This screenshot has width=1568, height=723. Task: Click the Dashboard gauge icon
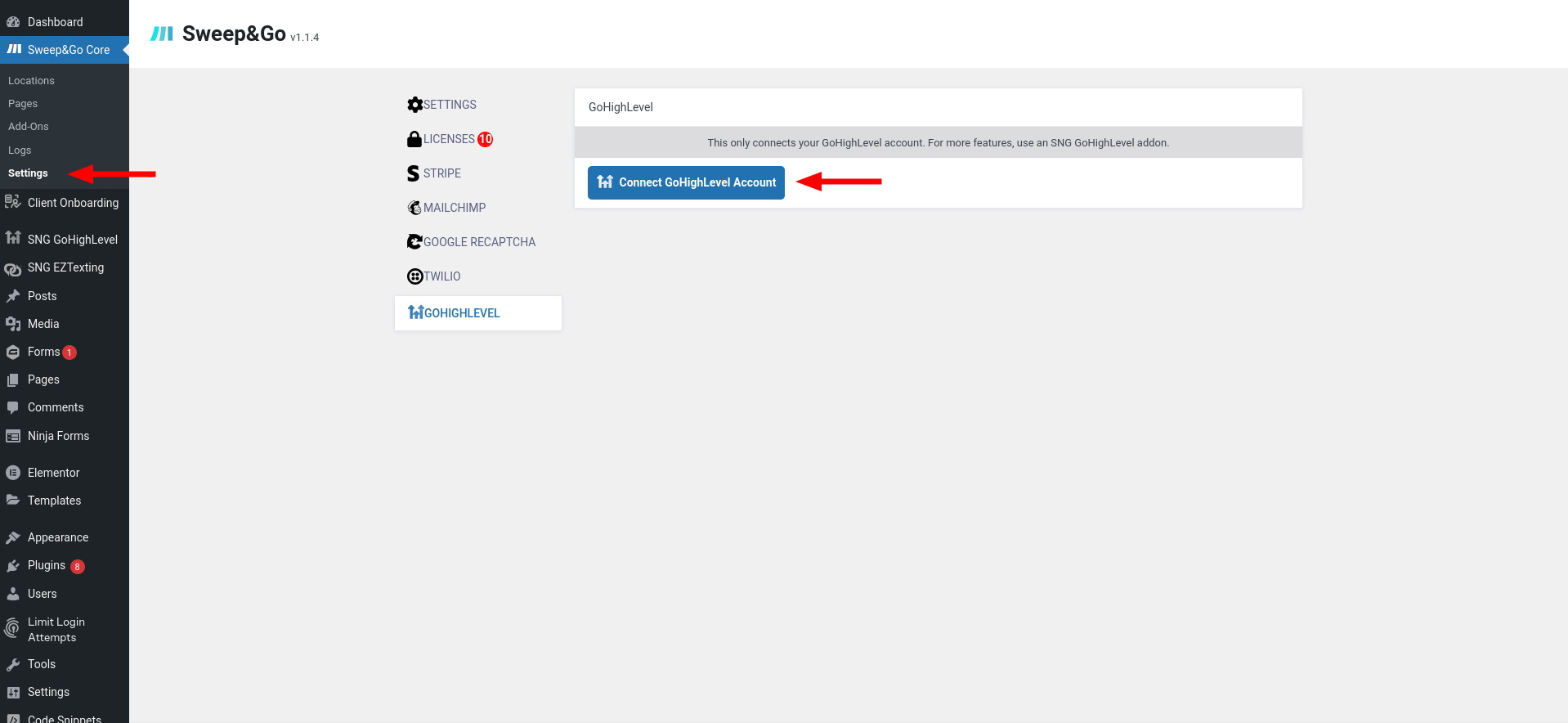(x=13, y=22)
